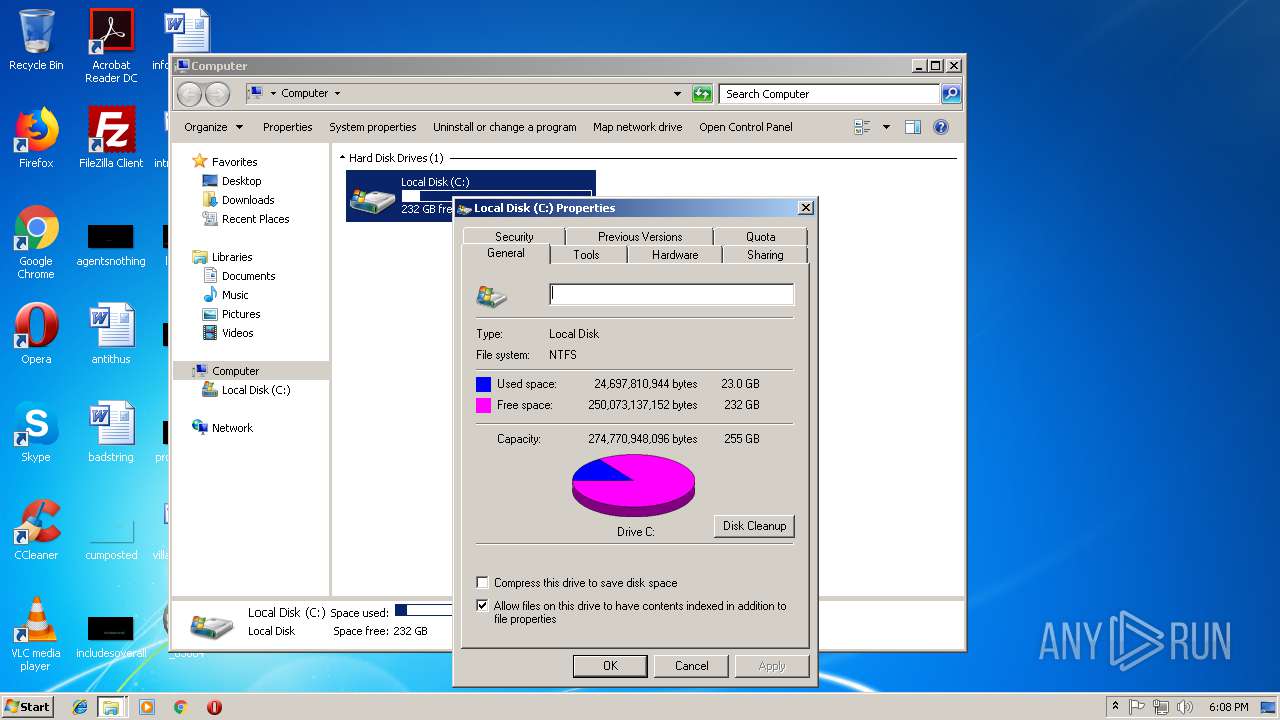Expand Computer breadcrumb arrow

(337, 94)
